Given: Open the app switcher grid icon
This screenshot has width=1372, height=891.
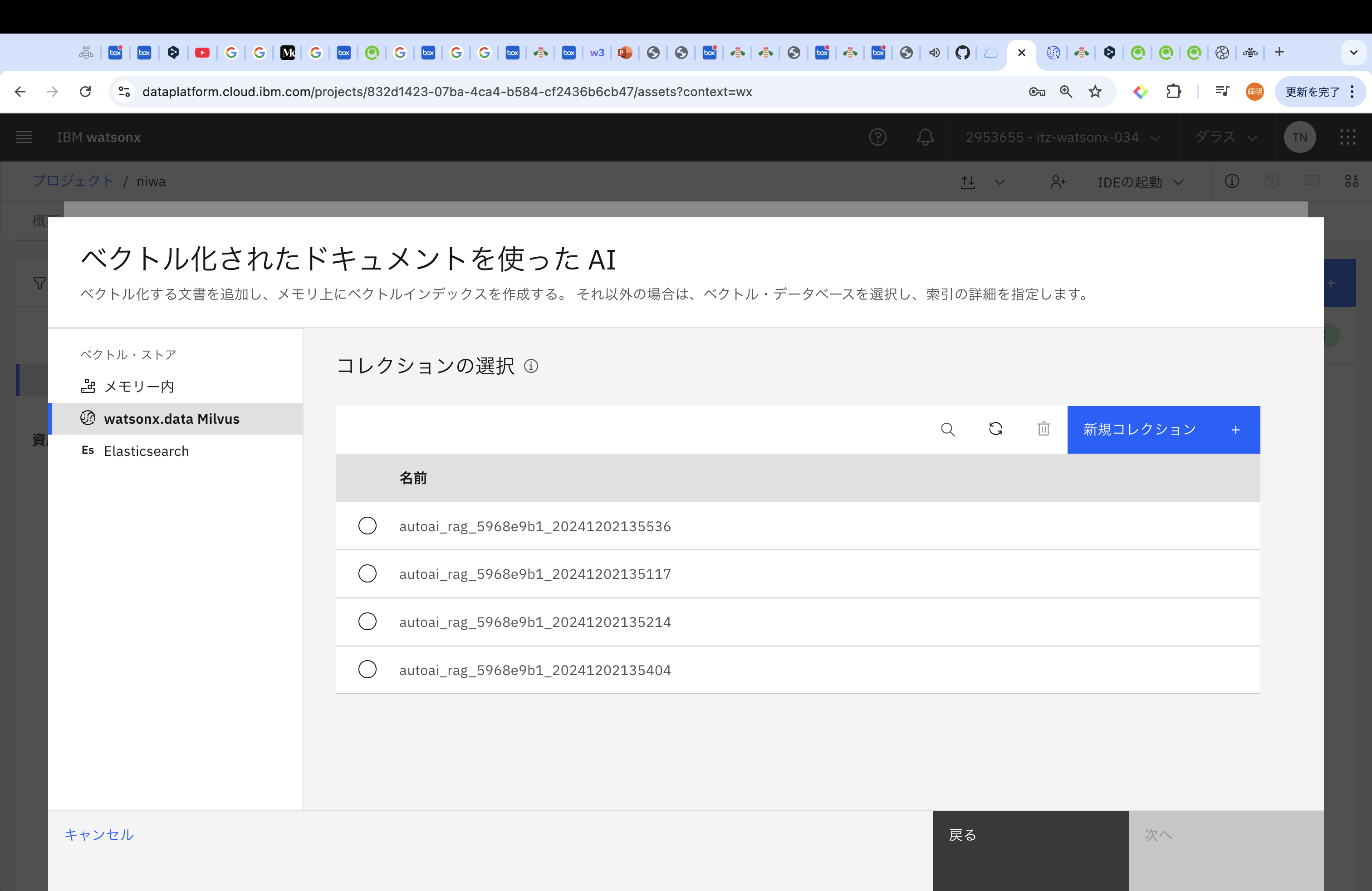Looking at the screenshot, I should 1347,137.
